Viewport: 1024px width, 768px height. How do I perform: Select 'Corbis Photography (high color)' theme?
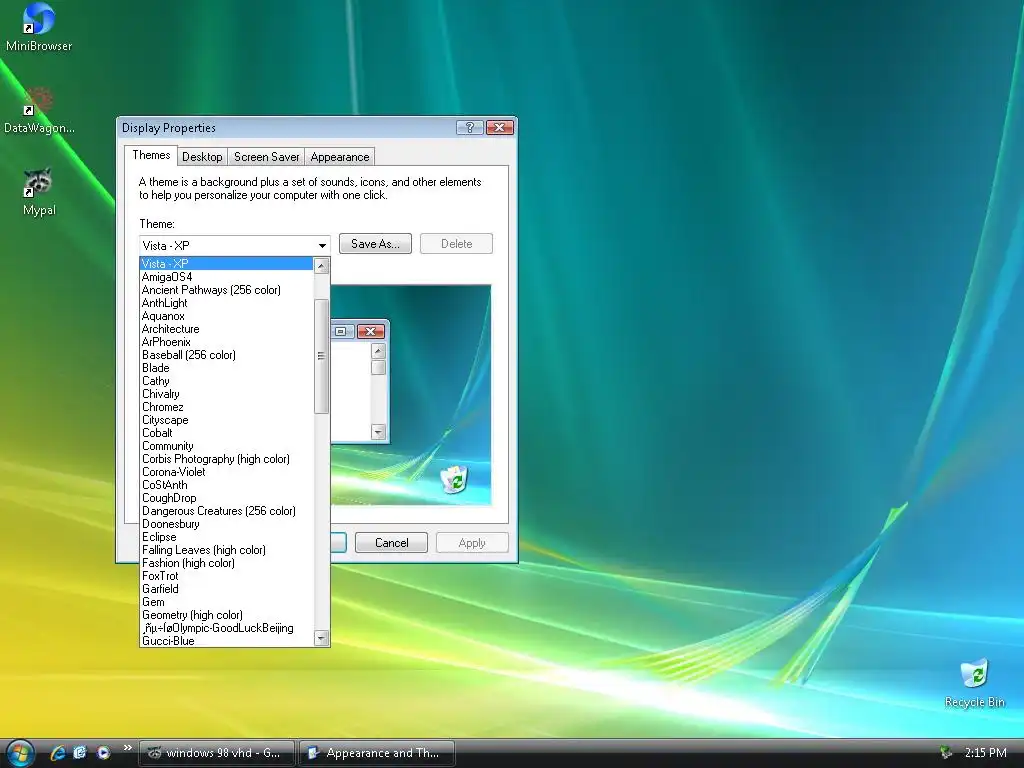pos(227,459)
